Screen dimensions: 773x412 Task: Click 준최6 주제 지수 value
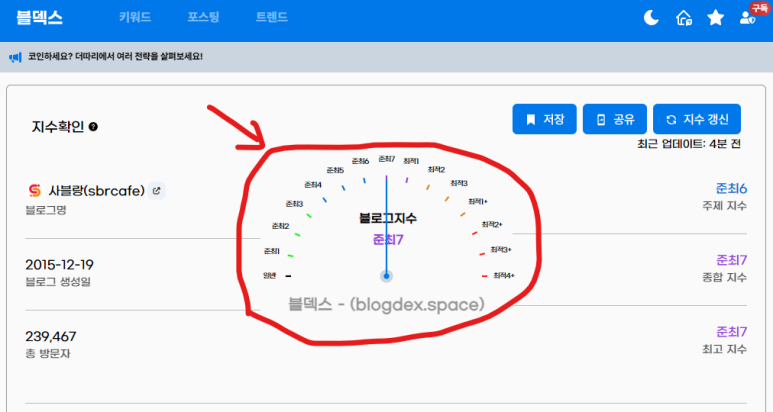[731, 188]
